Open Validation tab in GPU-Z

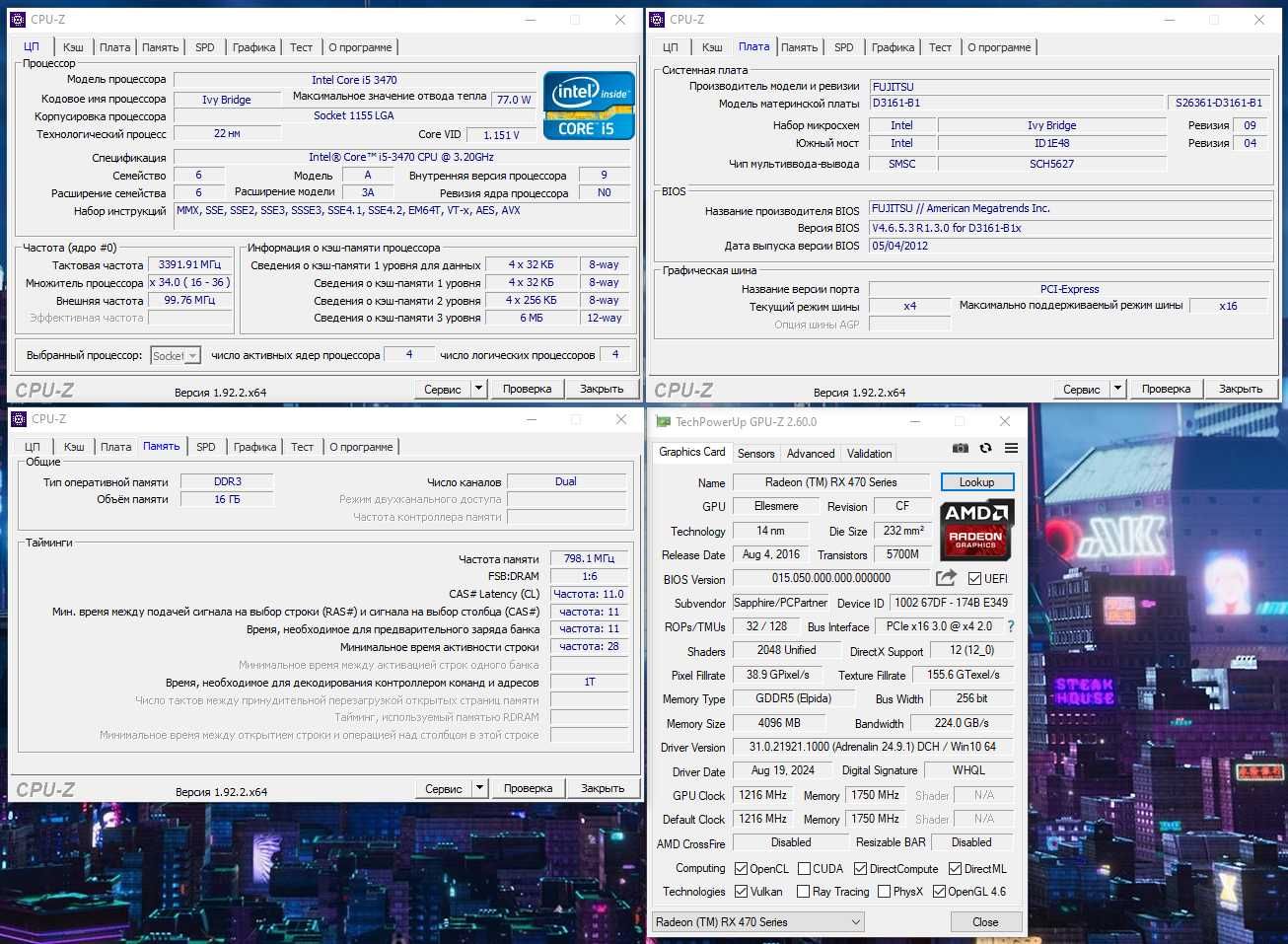pos(869,454)
